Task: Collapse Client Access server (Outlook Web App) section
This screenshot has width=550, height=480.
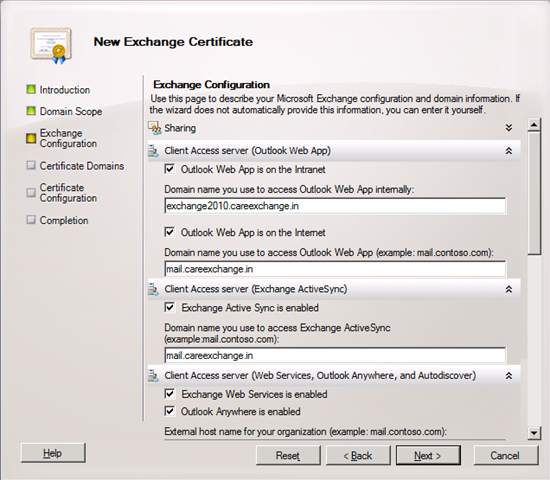Action: tap(509, 151)
